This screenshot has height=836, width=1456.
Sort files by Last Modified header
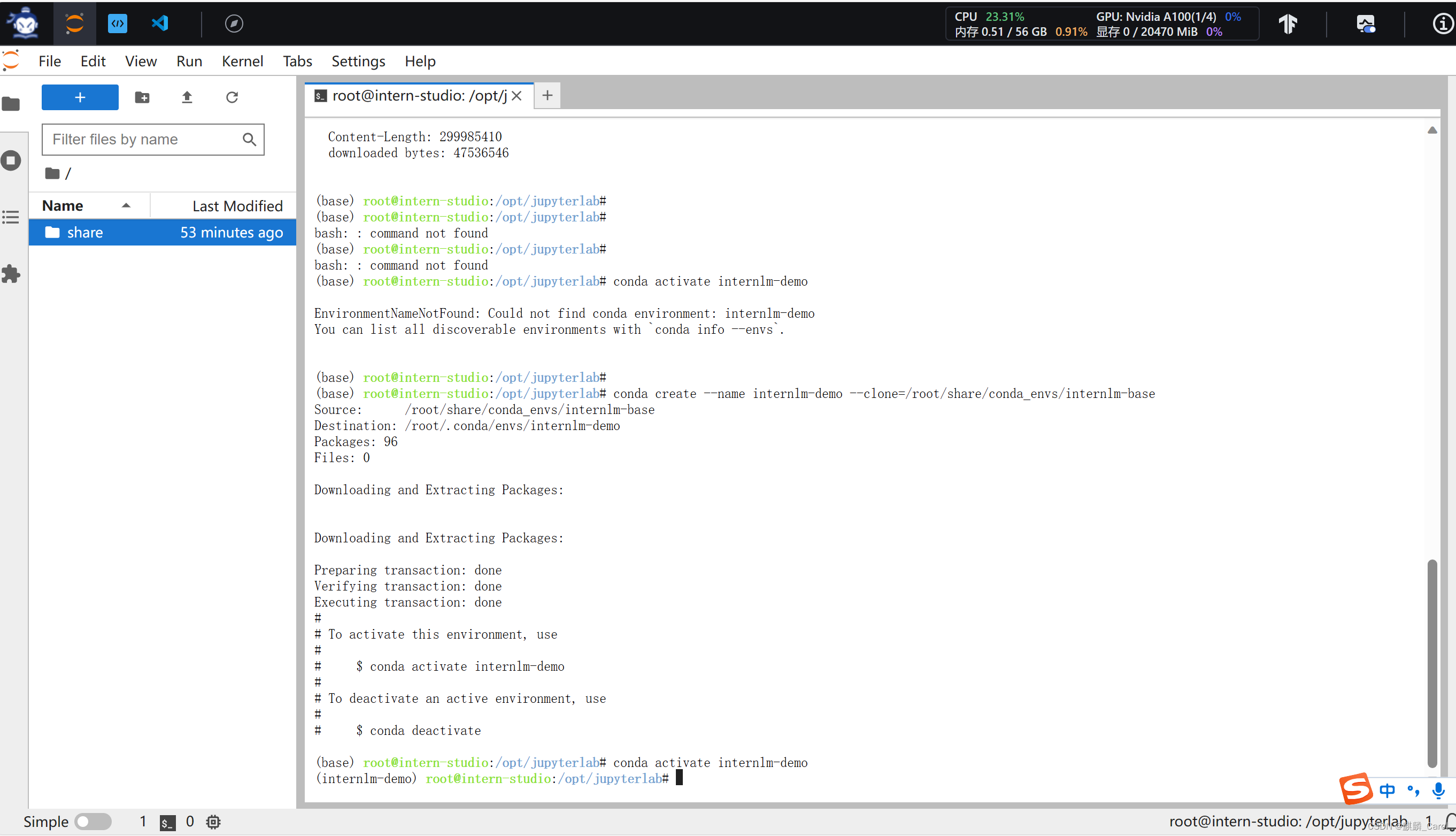pos(237,205)
